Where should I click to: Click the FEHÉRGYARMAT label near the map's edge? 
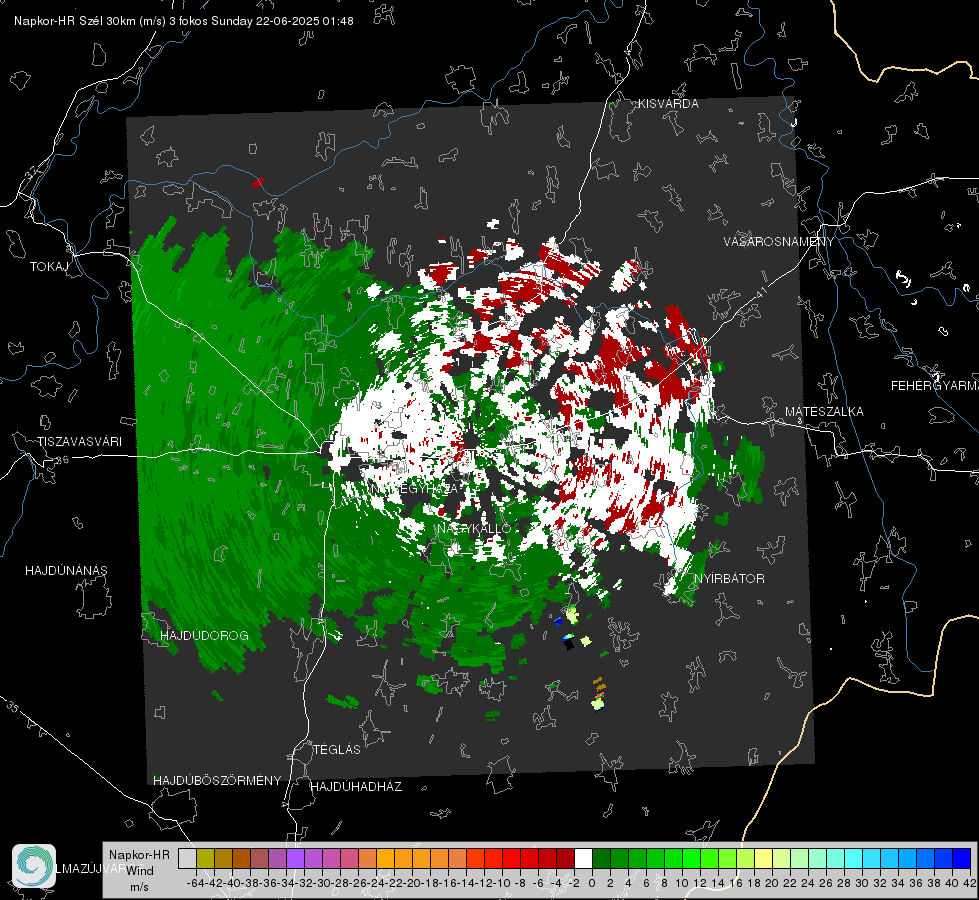pyautogui.click(x=935, y=386)
